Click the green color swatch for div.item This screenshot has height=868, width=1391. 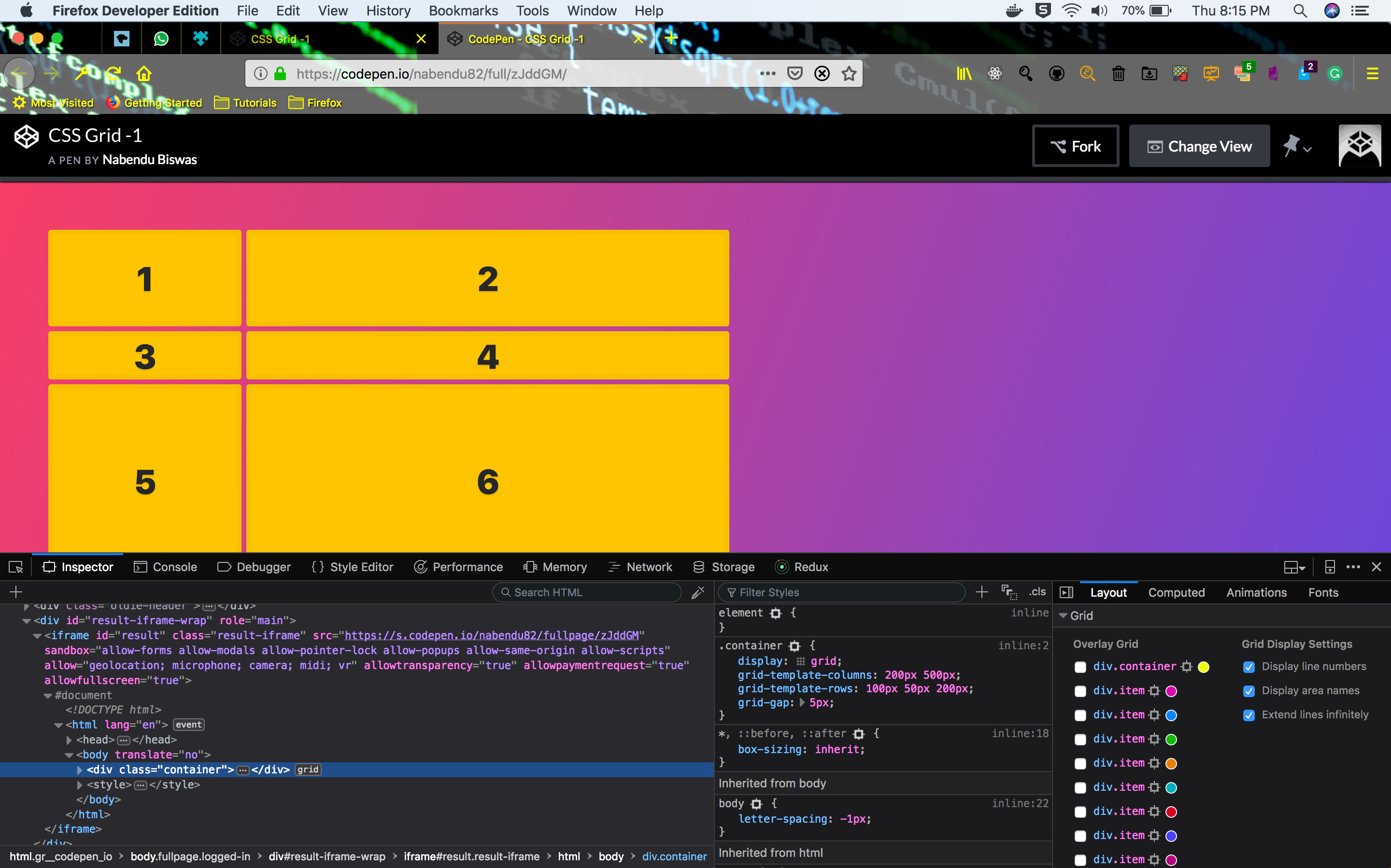point(1171,740)
